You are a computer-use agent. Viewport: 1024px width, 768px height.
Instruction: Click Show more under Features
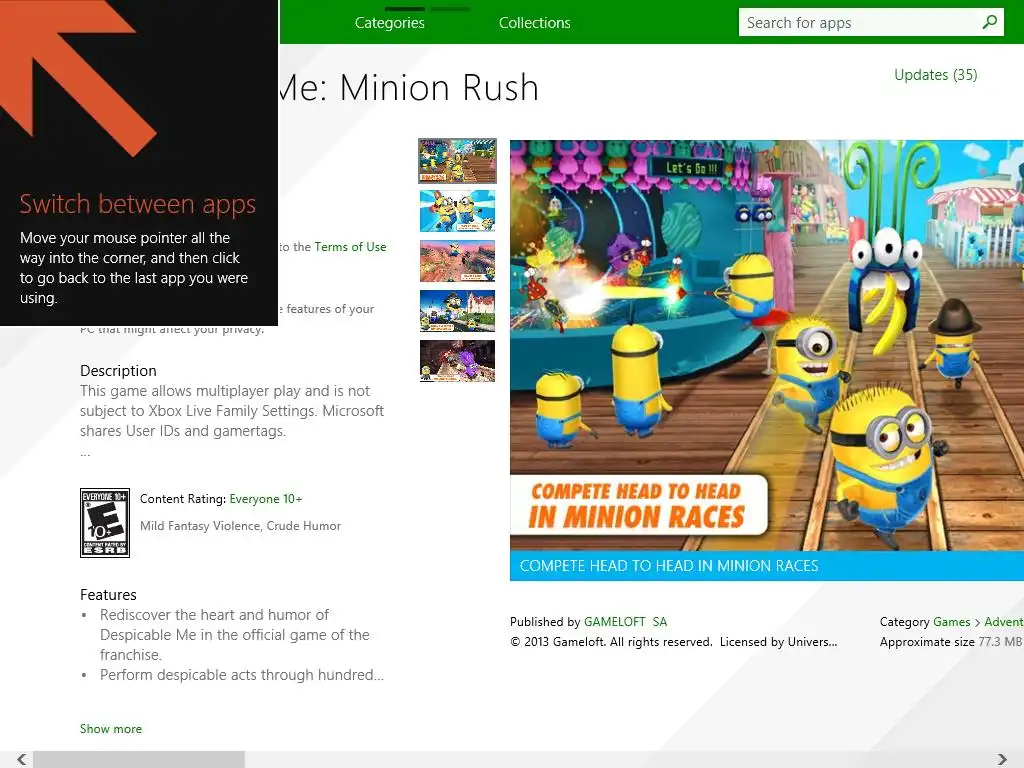pos(110,729)
